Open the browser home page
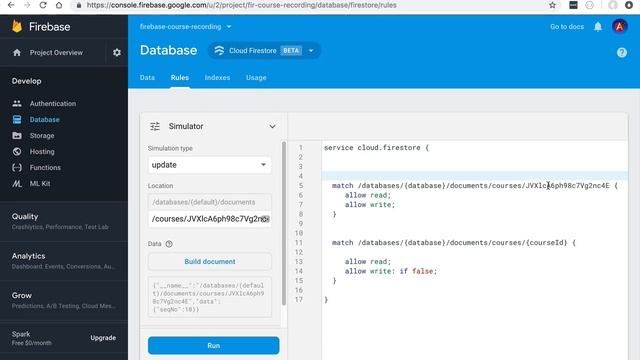The height and width of the screenshot is (360, 640). point(59,5)
